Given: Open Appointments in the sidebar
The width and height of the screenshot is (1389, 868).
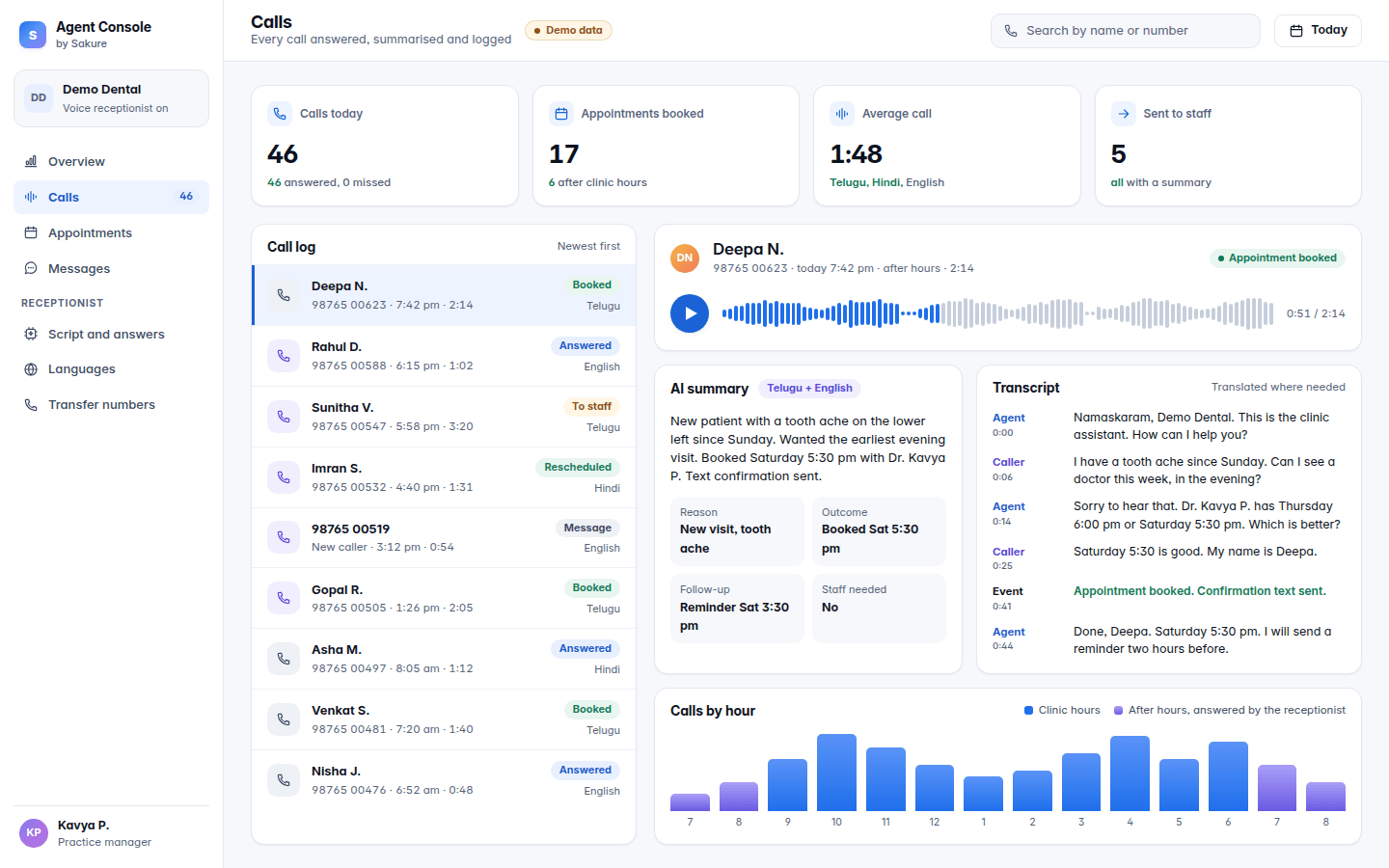Looking at the screenshot, I should [x=111, y=232].
